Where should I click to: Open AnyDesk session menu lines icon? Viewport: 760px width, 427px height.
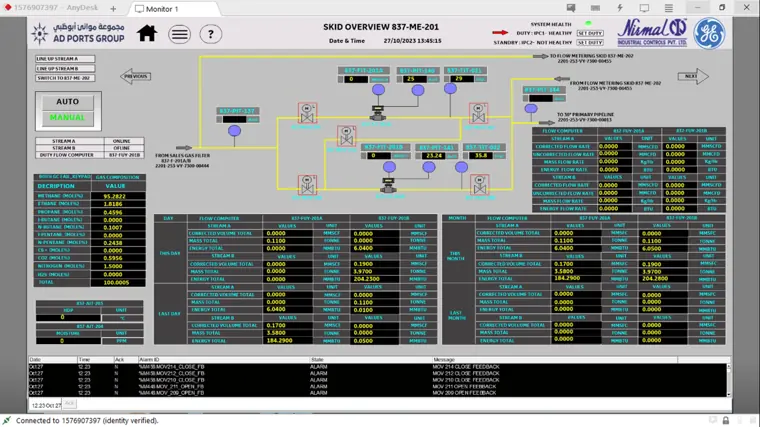point(668,8)
